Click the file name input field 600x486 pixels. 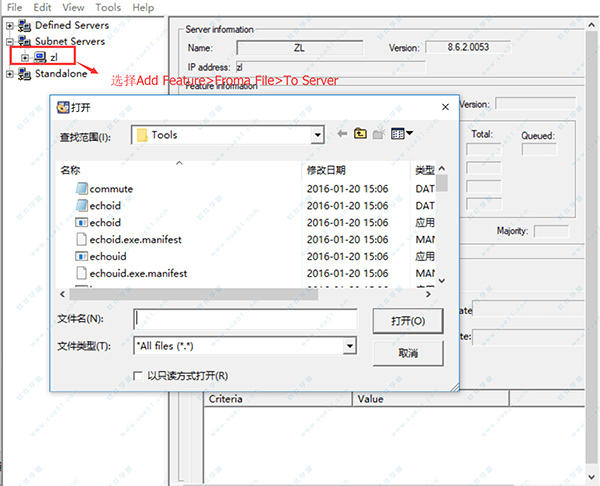[245, 319]
